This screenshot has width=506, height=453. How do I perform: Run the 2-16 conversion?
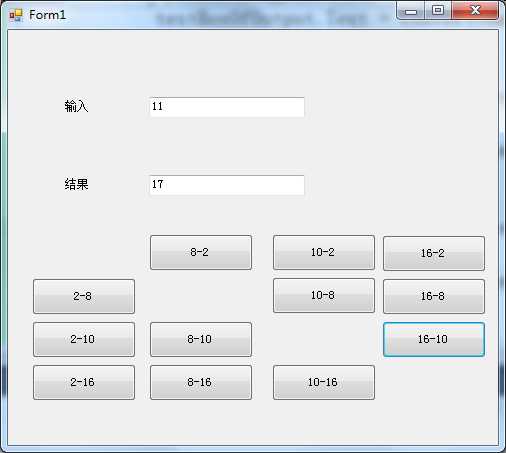coord(84,382)
